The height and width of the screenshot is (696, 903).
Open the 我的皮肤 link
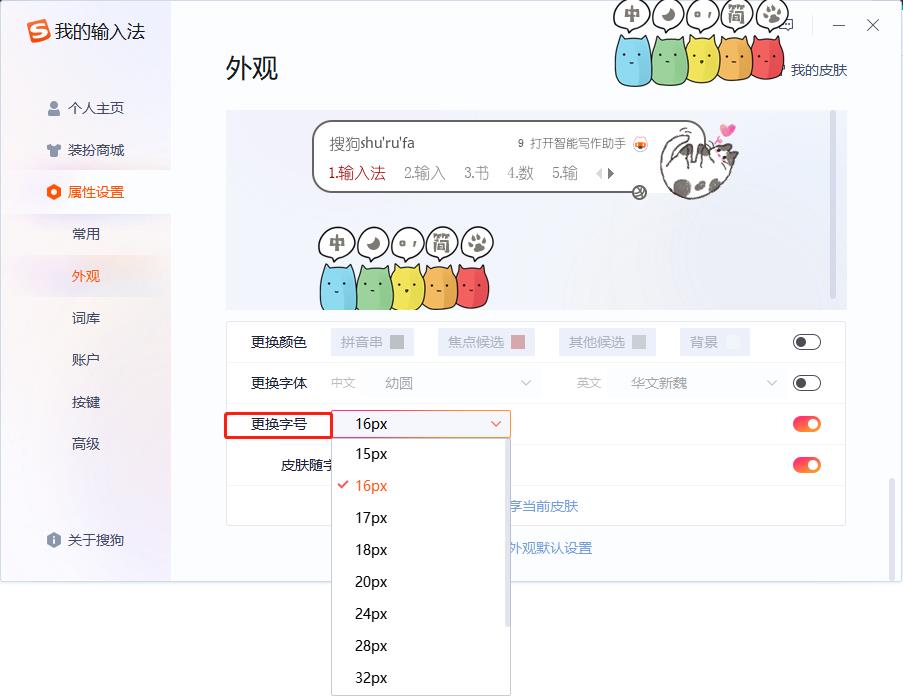coord(818,70)
